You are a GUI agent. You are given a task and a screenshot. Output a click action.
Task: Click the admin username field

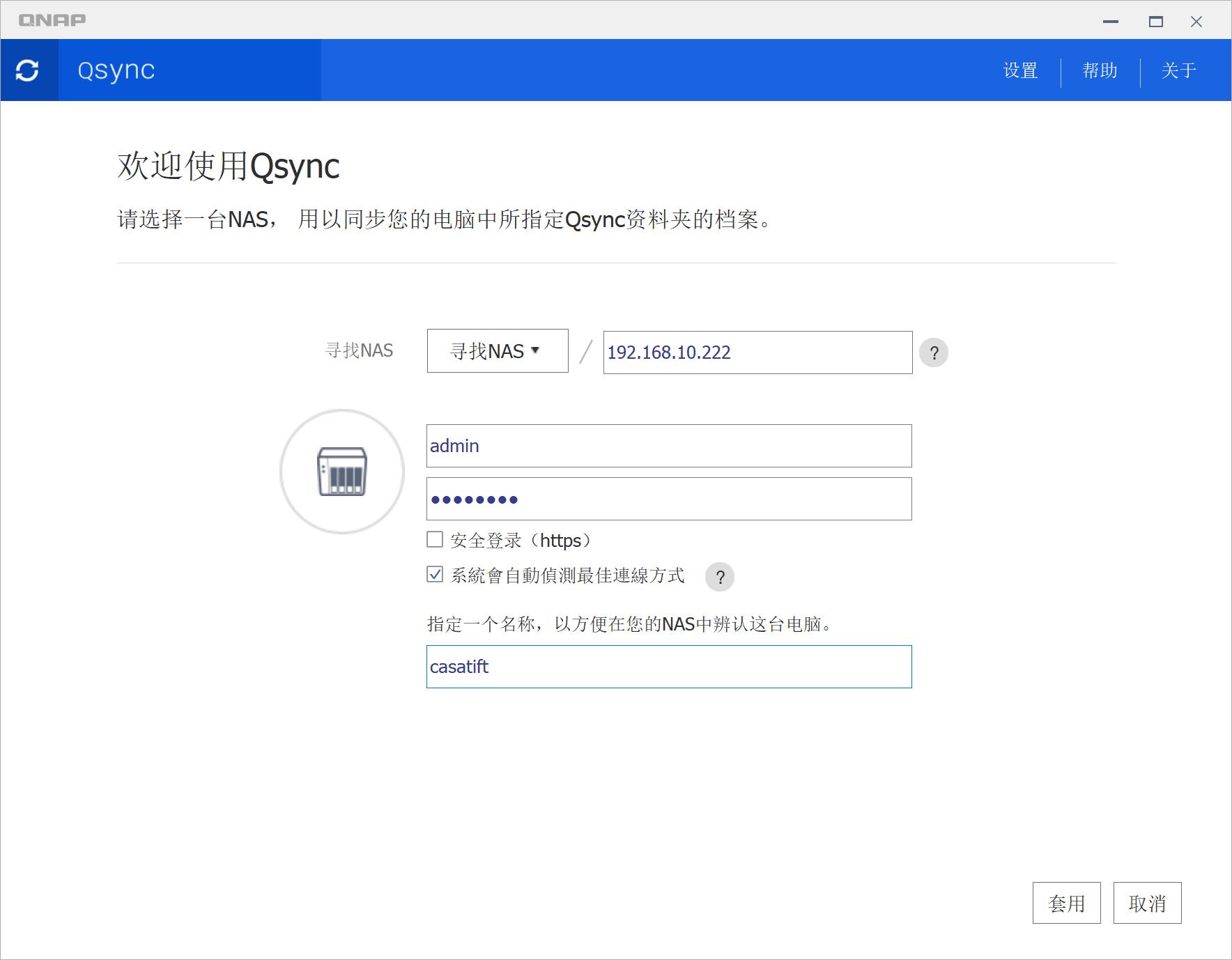point(668,446)
